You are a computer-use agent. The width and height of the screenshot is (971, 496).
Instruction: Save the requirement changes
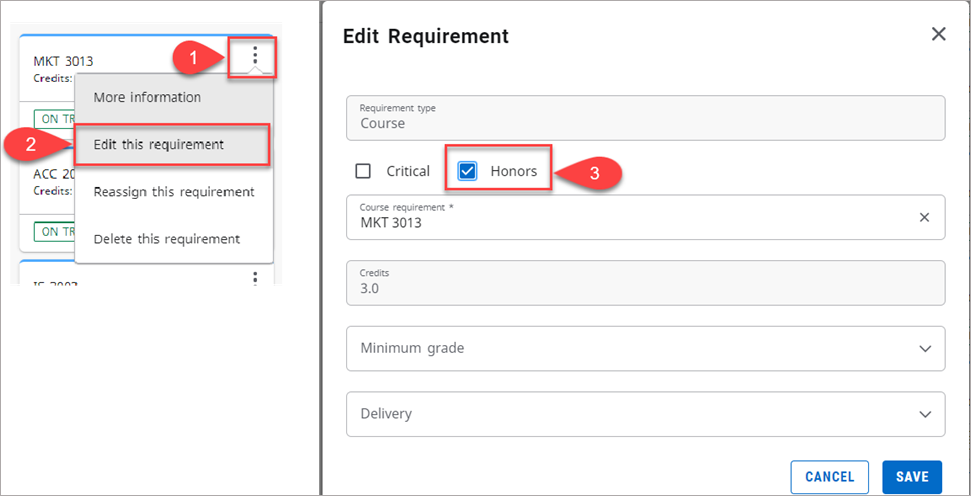(x=911, y=477)
